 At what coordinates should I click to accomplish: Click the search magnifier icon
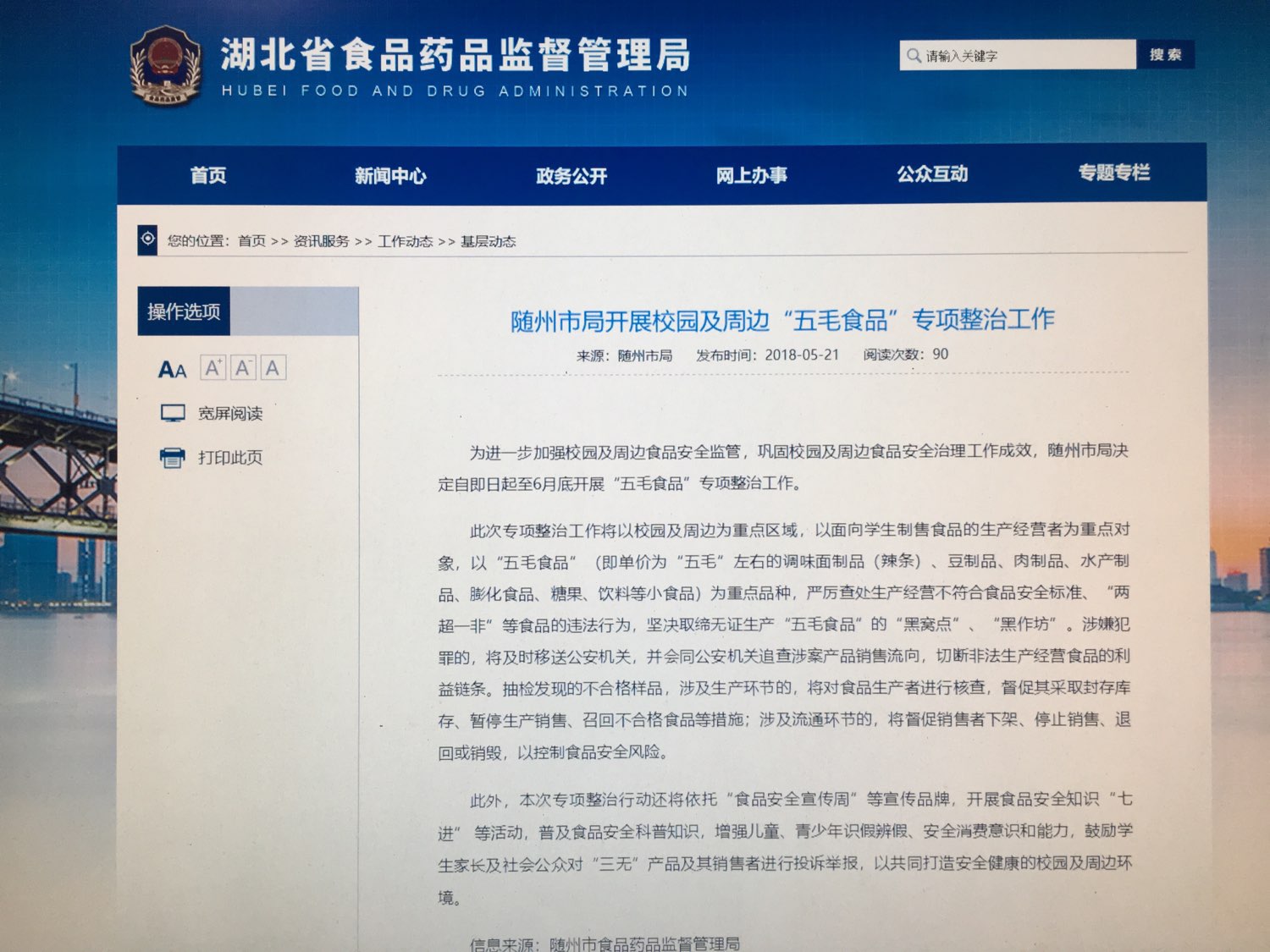[x=914, y=56]
